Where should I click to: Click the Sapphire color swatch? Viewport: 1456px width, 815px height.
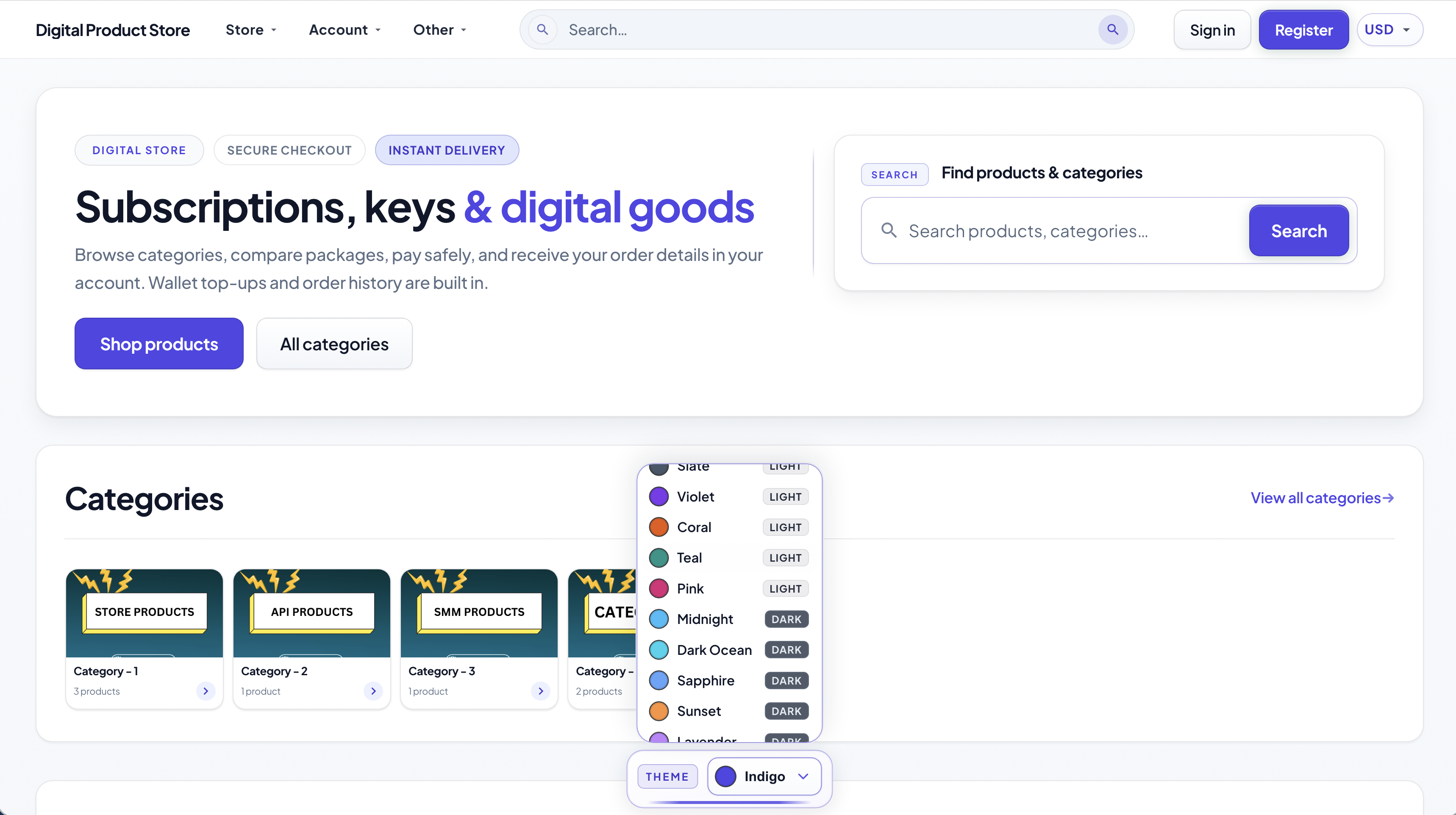[659, 680]
